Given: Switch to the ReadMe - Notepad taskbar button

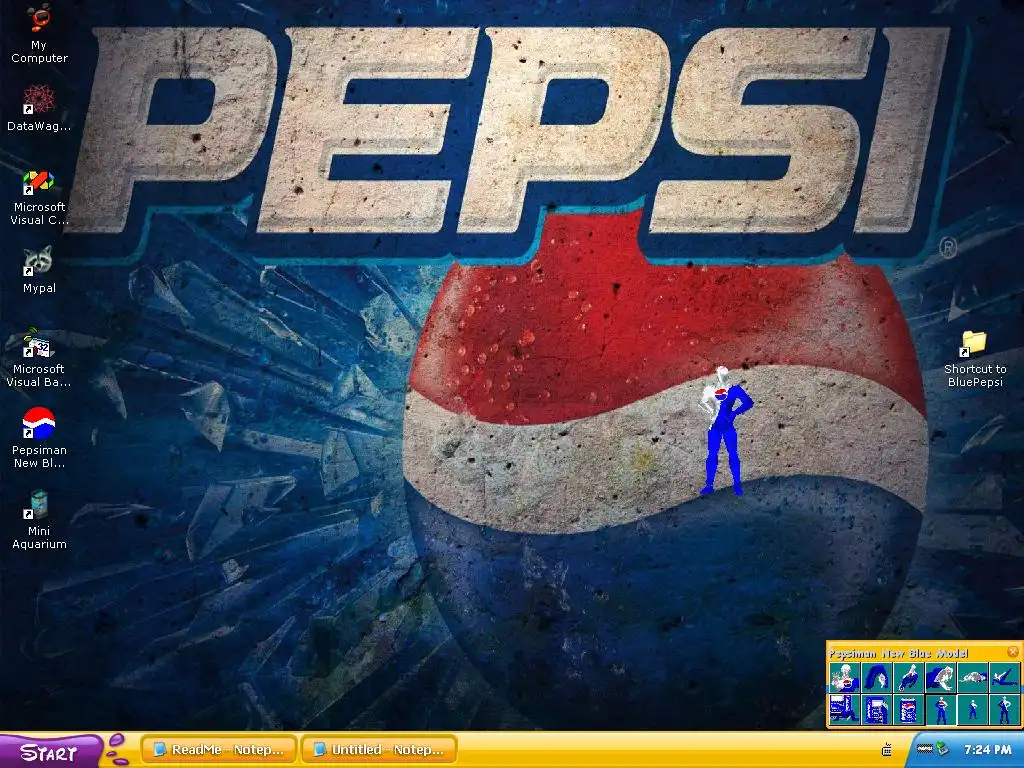Looking at the screenshot, I should pos(219,750).
